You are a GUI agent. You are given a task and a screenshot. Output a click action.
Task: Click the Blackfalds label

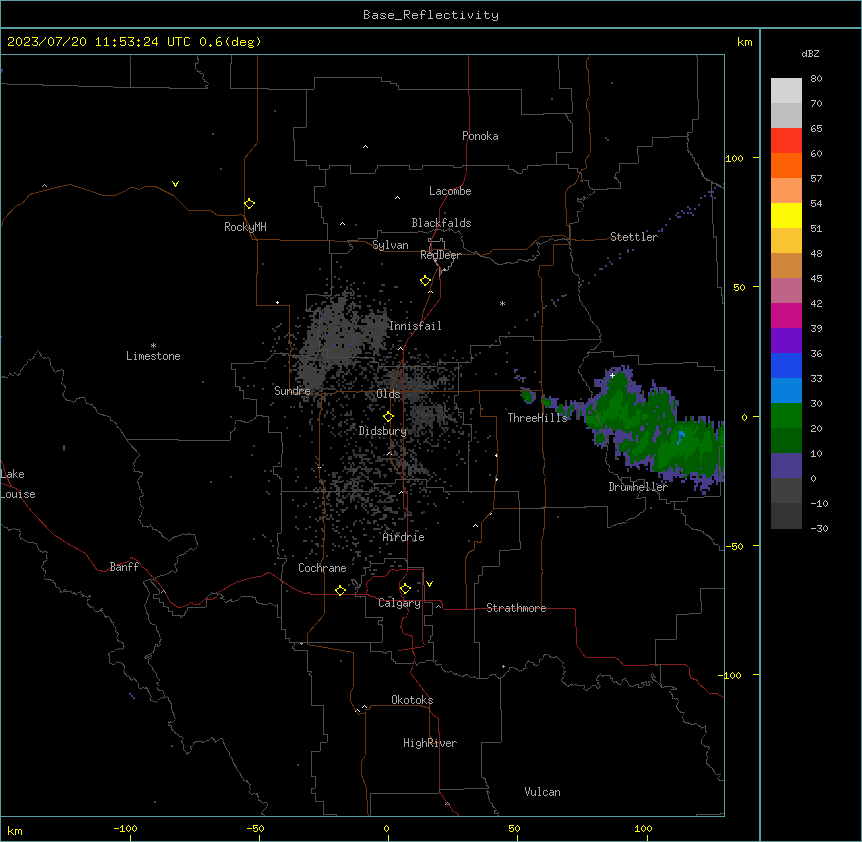point(441,223)
